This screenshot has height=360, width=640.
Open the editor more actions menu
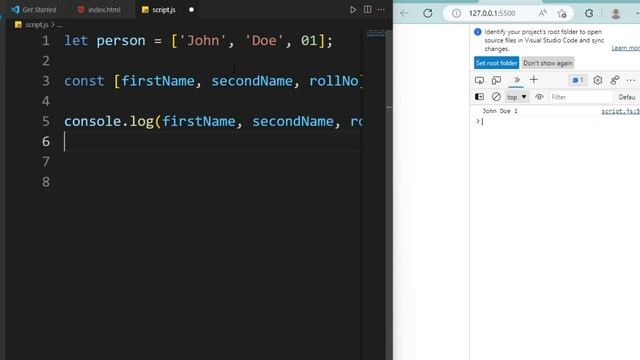click(381, 9)
